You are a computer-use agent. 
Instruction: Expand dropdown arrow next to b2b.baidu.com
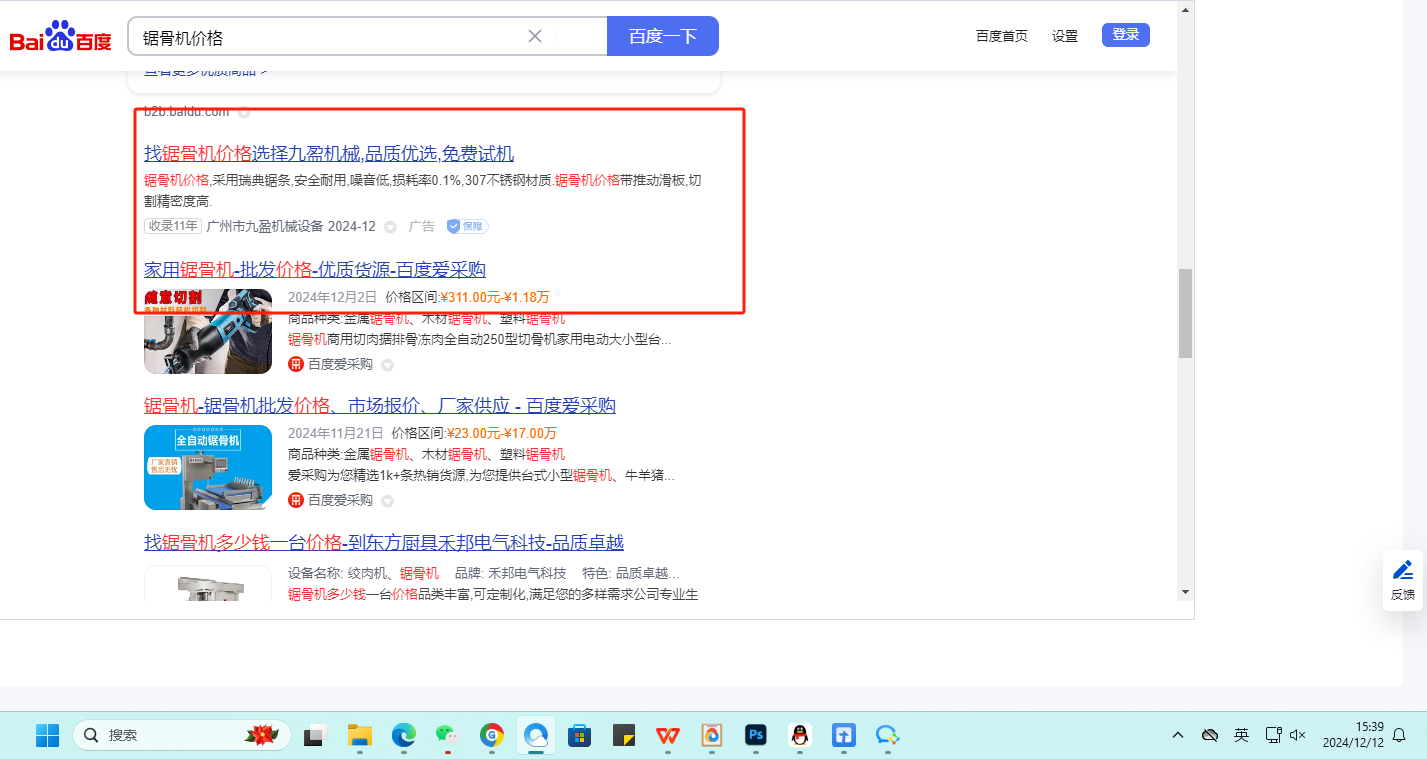tap(243, 112)
